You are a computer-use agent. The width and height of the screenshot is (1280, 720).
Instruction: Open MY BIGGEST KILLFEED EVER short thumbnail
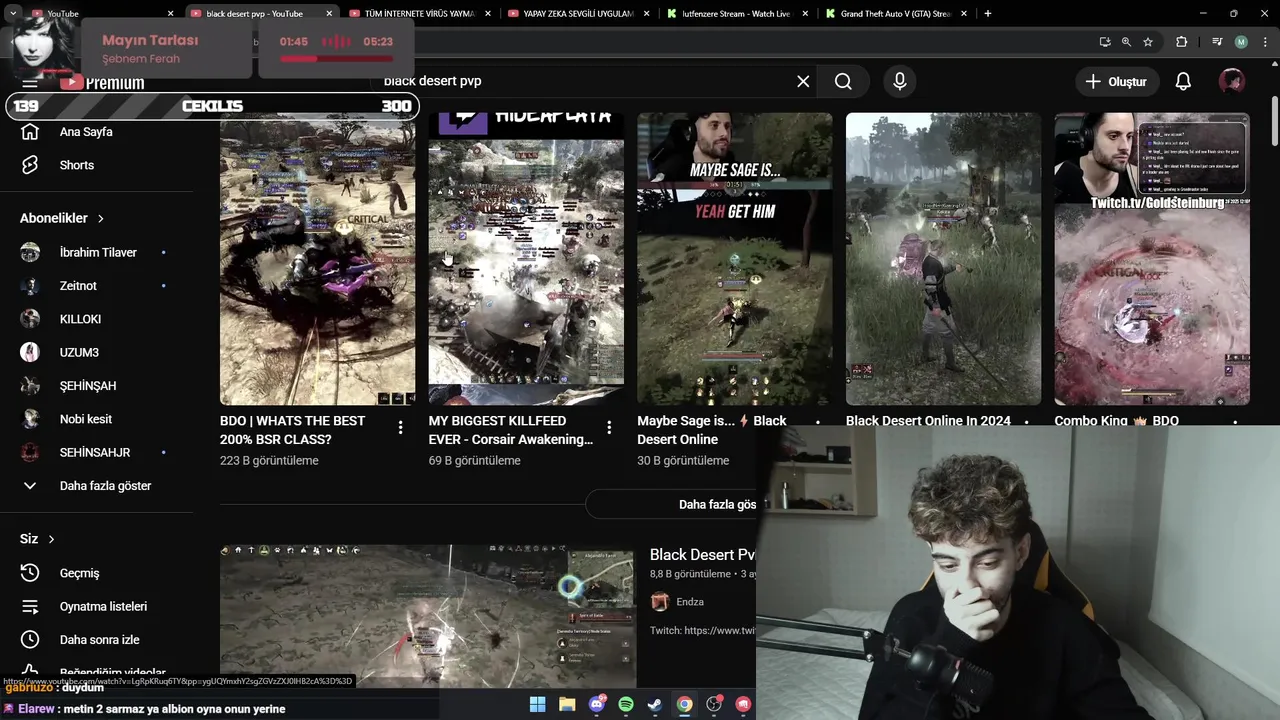click(526, 259)
